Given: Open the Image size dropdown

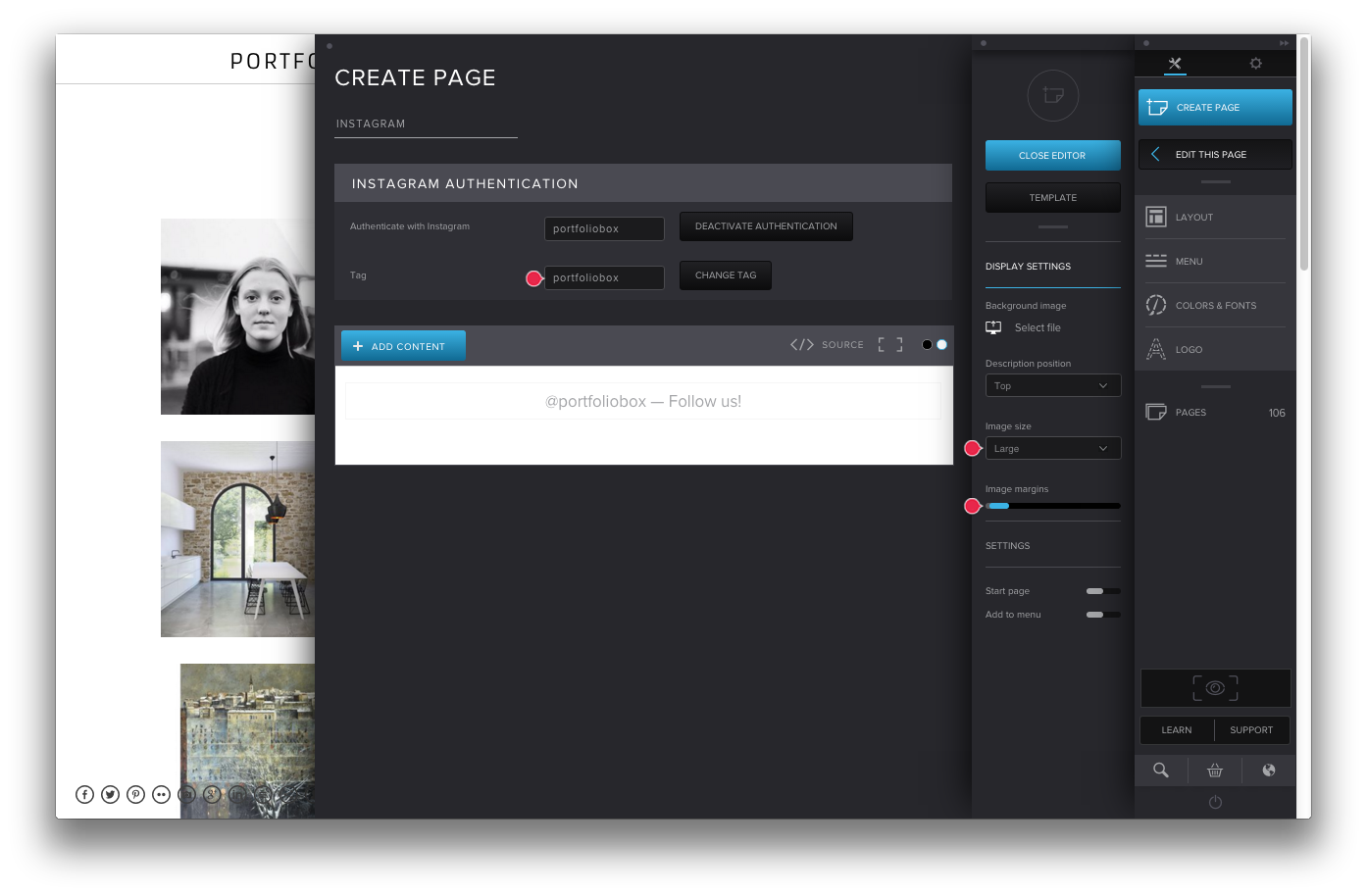Looking at the screenshot, I should pos(1052,448).
